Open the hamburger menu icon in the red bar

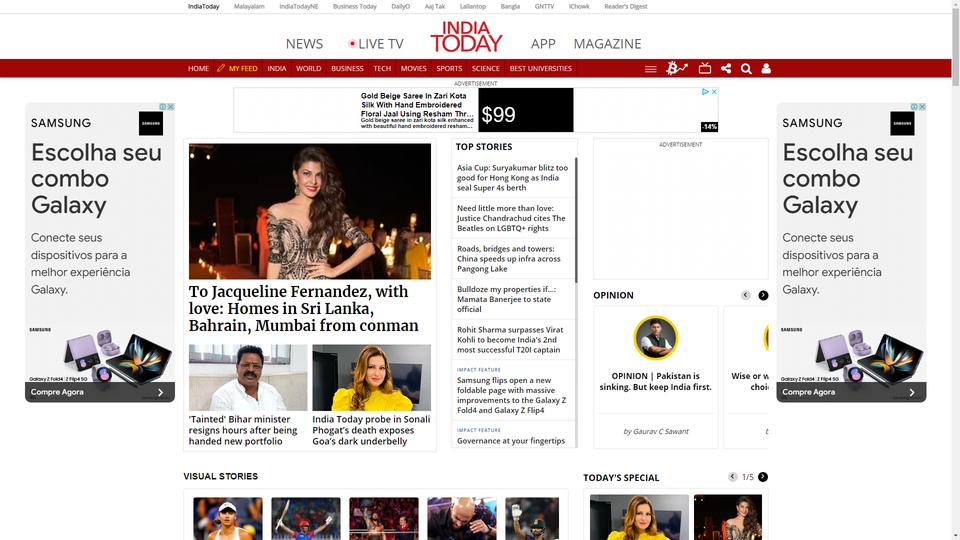pyautogui.click(x=650, y=69)
